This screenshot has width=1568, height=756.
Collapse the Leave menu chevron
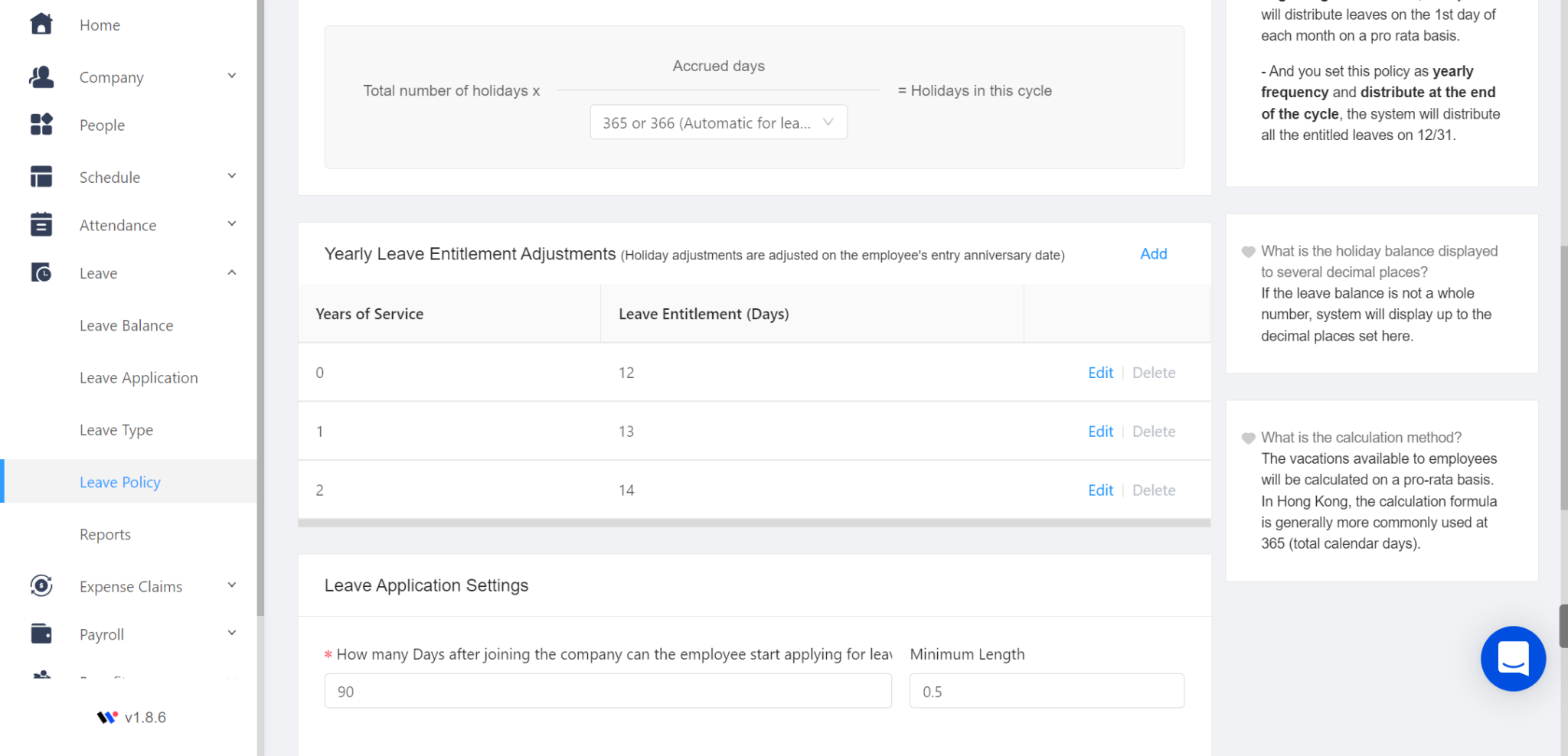(x=232, y=273)
